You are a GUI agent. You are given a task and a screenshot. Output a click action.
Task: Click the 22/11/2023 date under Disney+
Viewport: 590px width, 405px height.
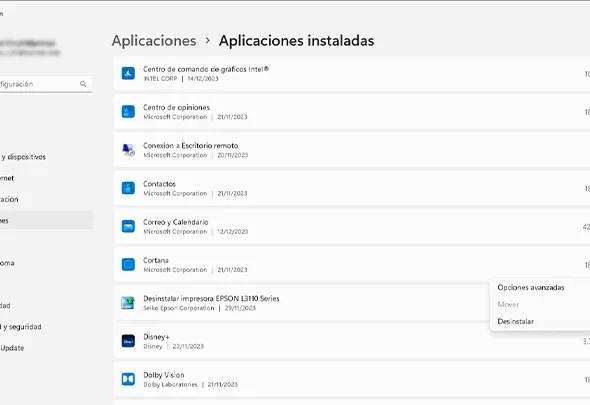coord(188,346)
